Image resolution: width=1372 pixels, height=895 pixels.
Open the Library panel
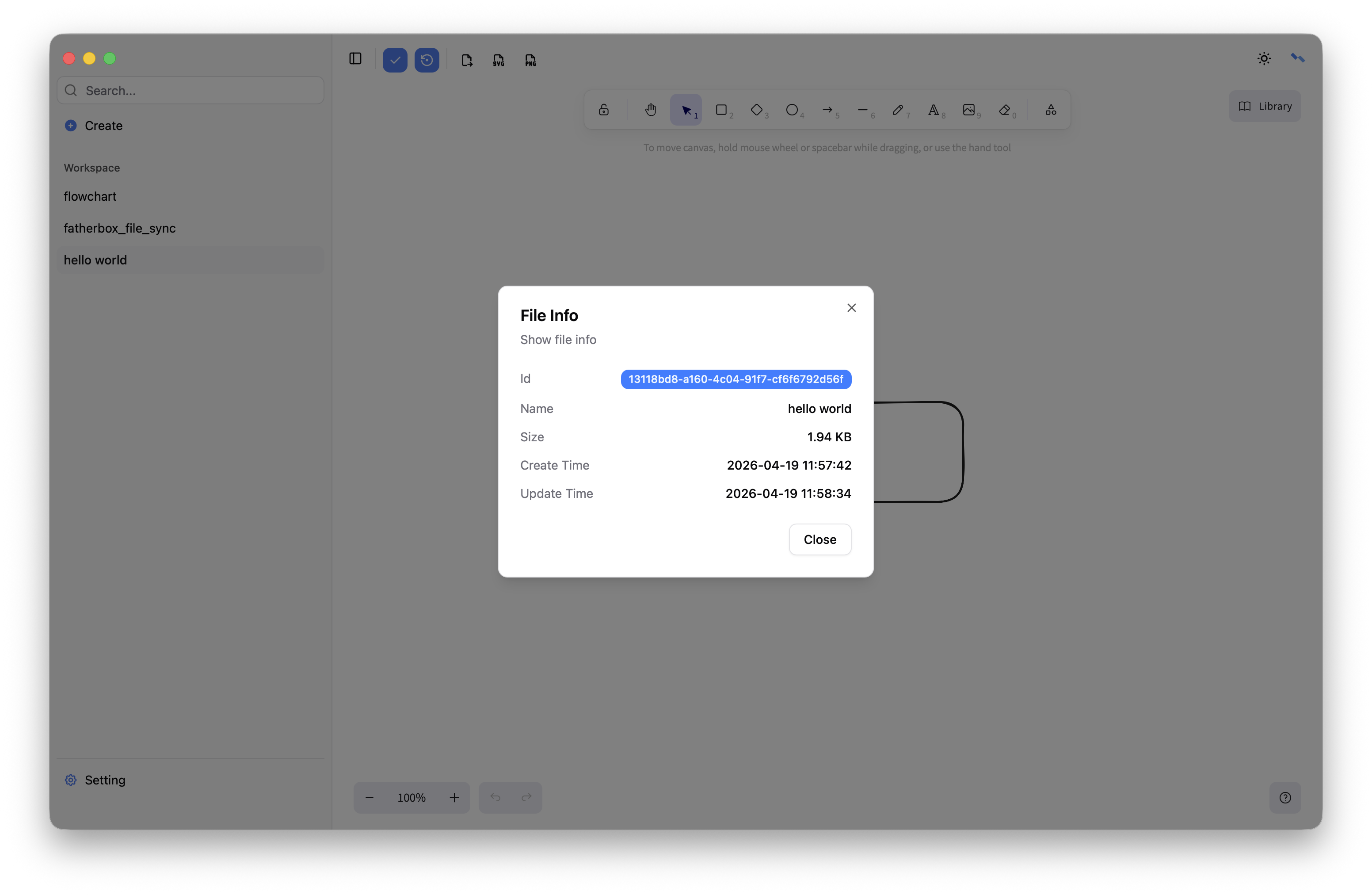click(1265, 106)
